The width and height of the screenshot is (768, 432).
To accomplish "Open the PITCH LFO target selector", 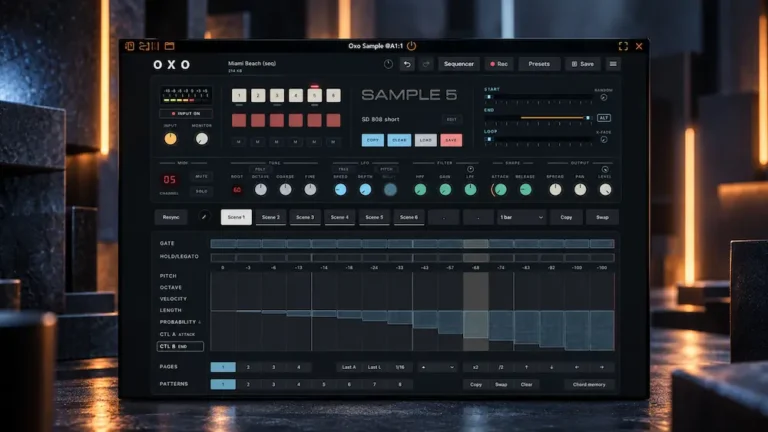I will (x=386, y=169).
